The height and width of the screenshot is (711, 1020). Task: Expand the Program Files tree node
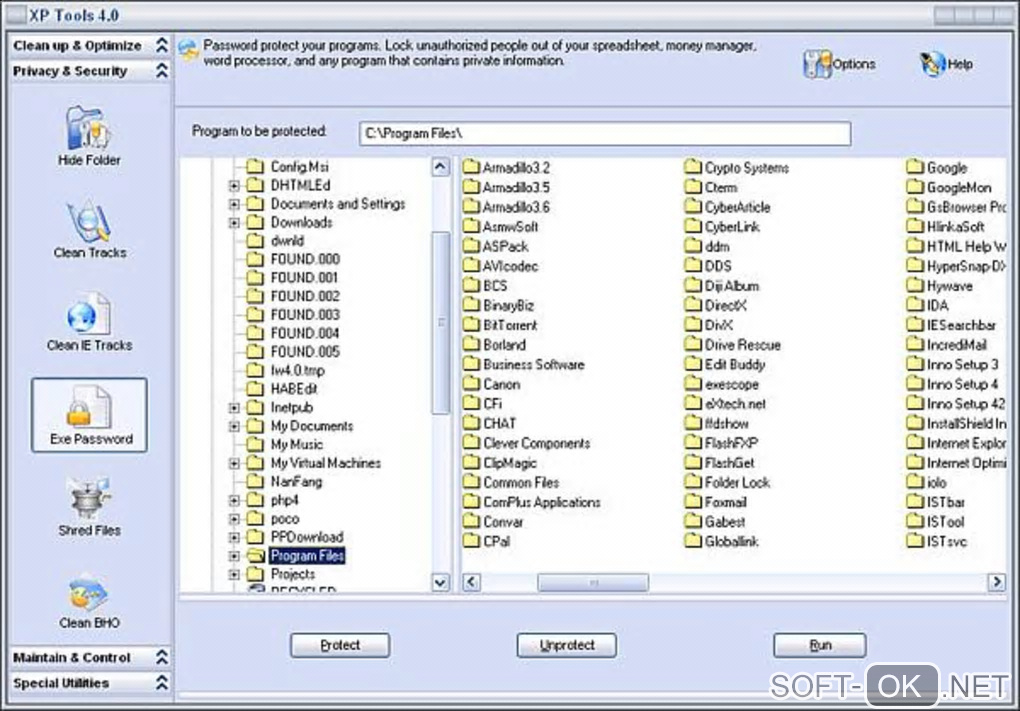tap(234, 556)
